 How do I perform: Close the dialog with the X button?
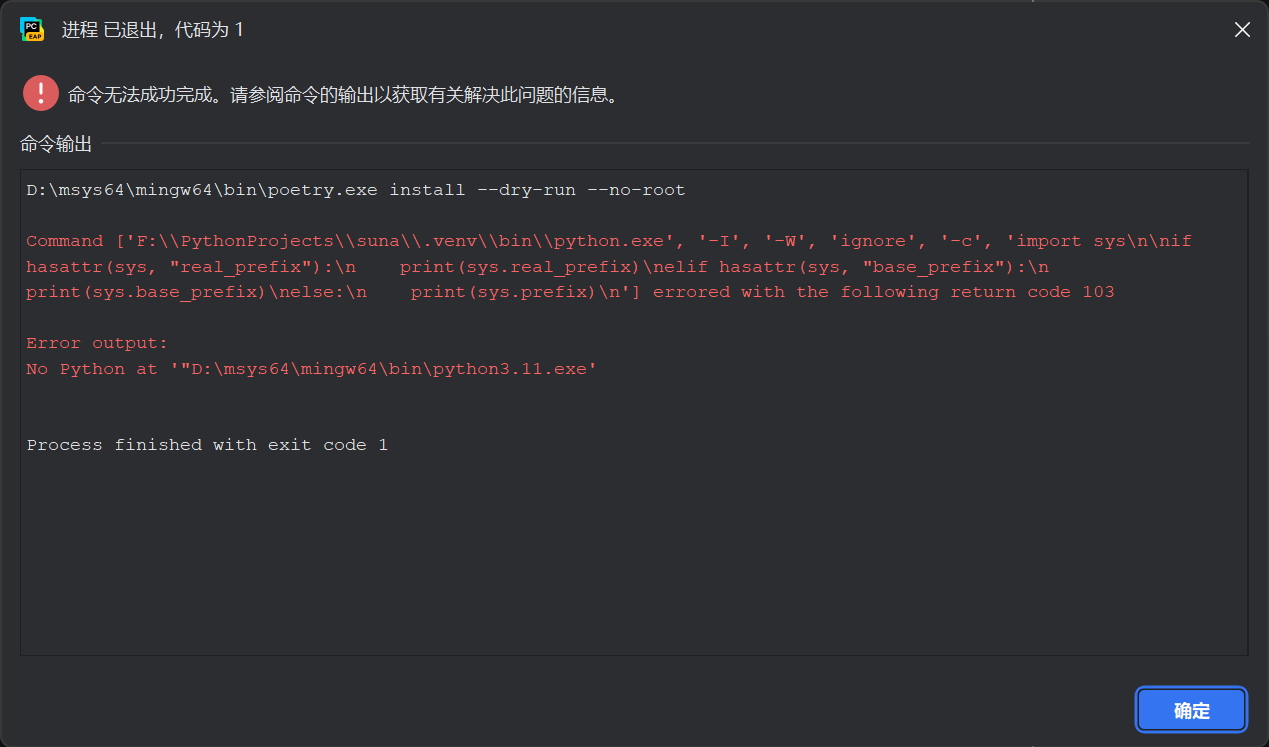(1242, 30)
